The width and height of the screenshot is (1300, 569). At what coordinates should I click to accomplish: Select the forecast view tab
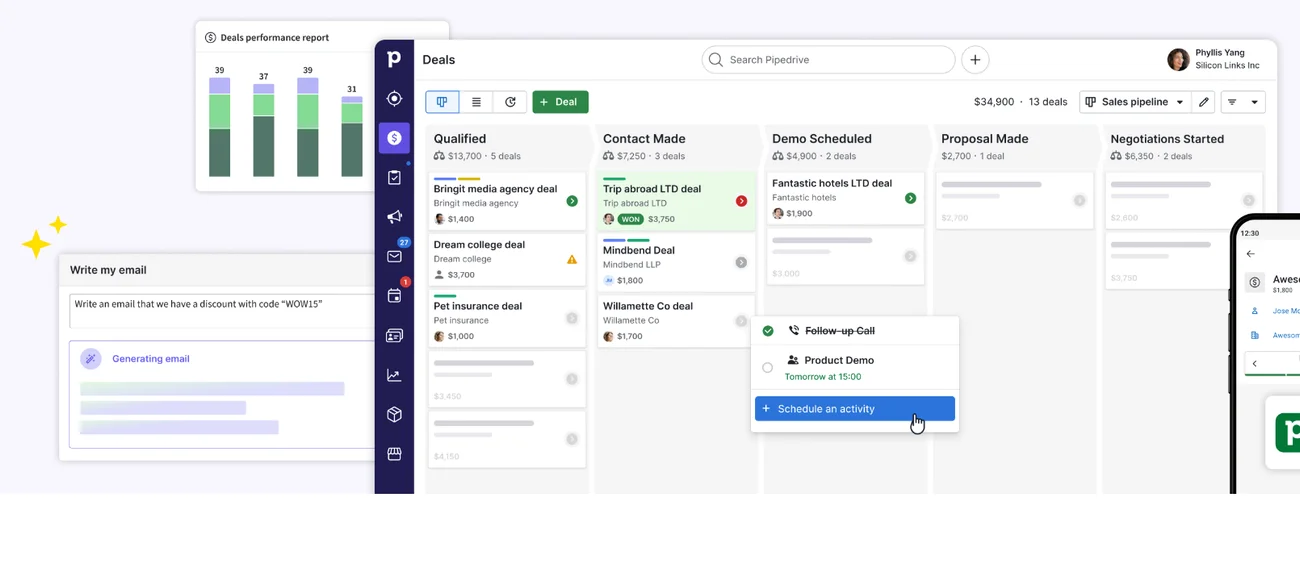pos(510,102)
